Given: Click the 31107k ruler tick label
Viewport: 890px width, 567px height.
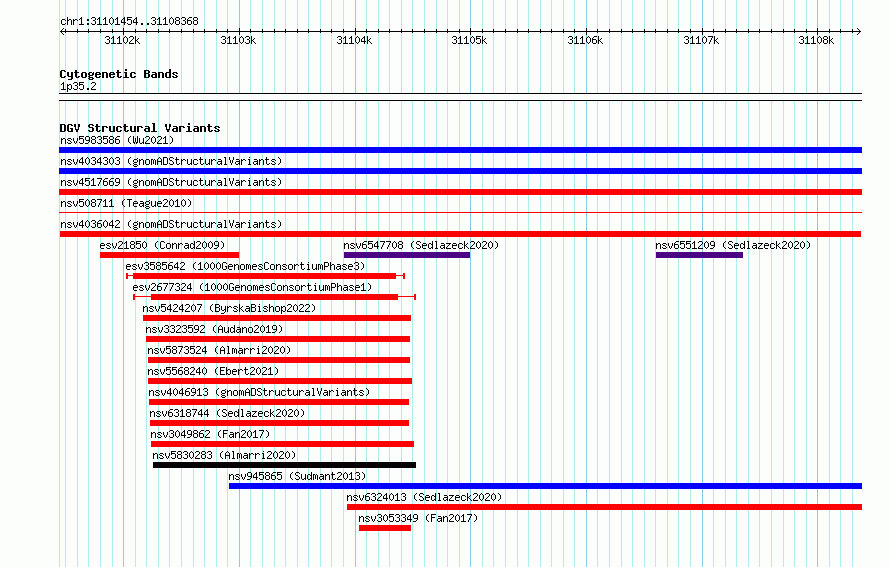Looking at the screenshot, I should (701, 40).
